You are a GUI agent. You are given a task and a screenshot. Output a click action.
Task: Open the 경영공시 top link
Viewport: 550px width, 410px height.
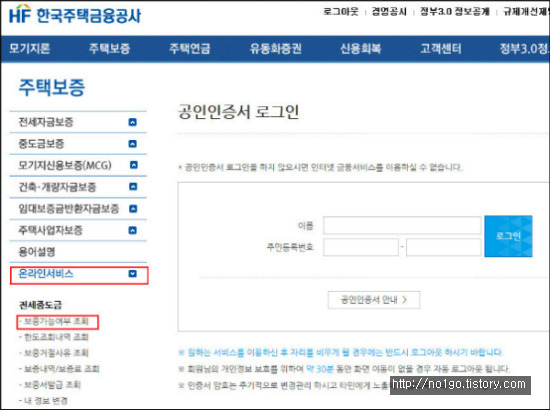point(389,12)
